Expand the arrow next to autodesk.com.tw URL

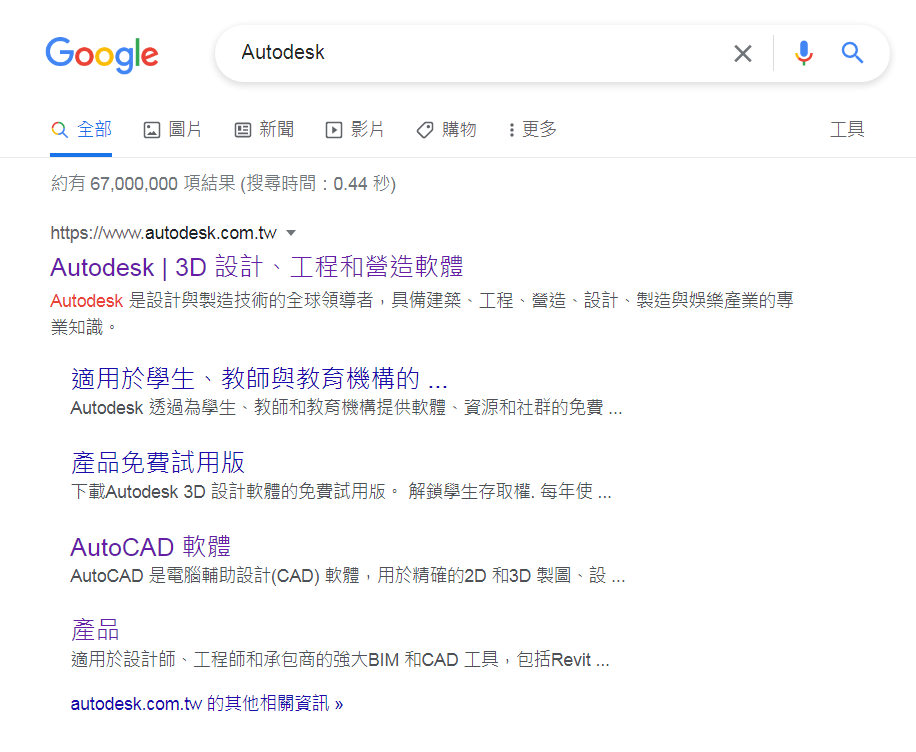pos(291,233)
